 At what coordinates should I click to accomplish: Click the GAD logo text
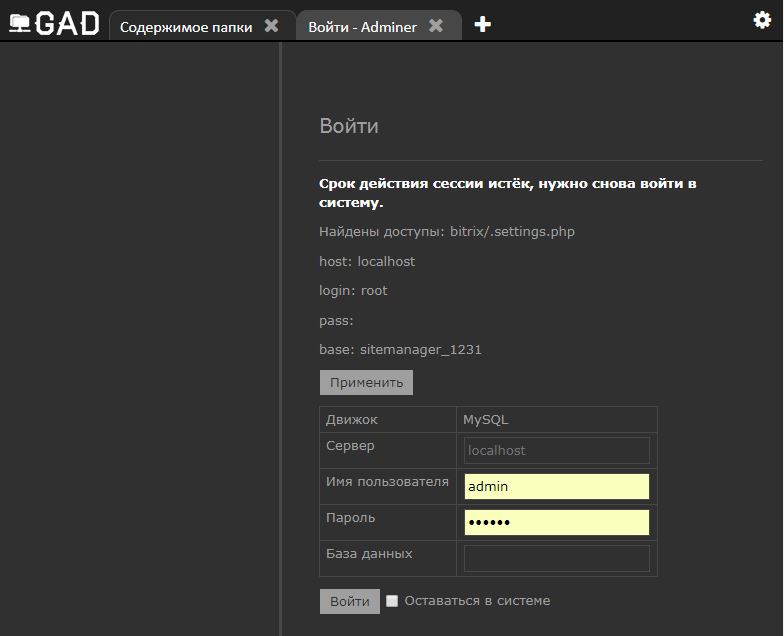(x=68, y=24)
